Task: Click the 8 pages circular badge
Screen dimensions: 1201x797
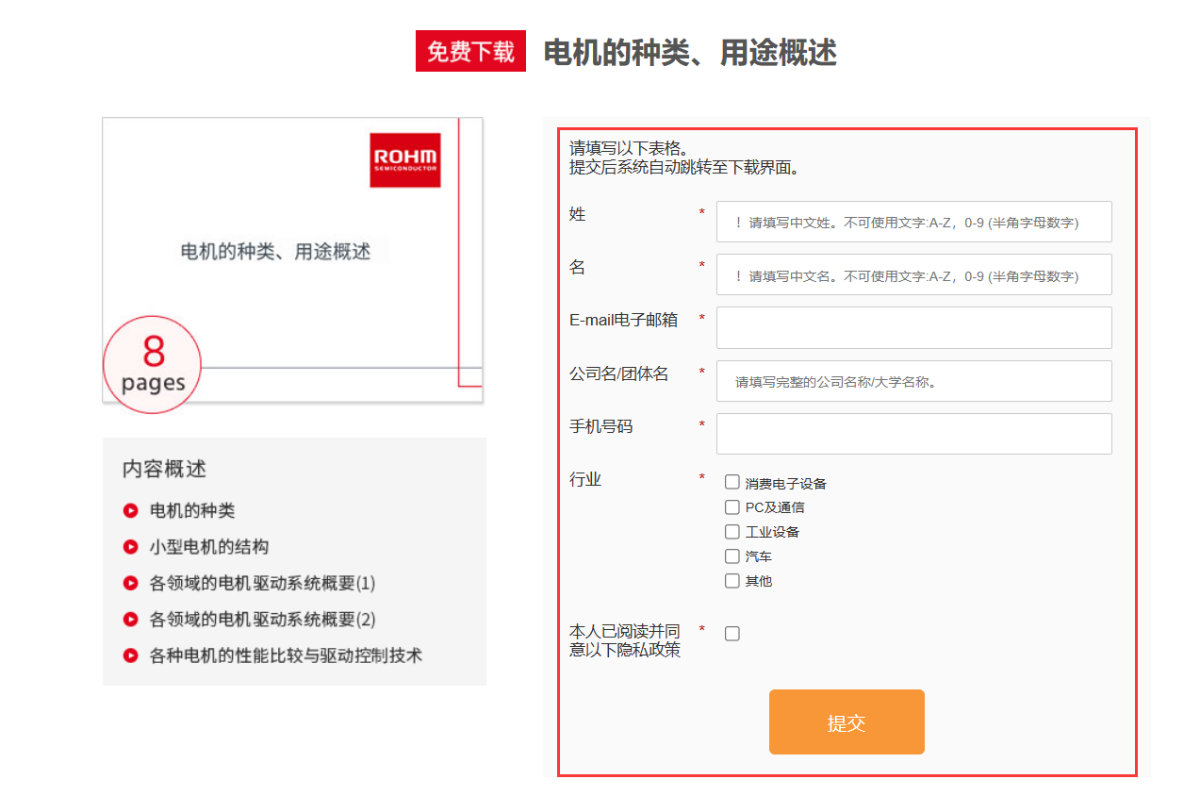Action: [153, 365]
